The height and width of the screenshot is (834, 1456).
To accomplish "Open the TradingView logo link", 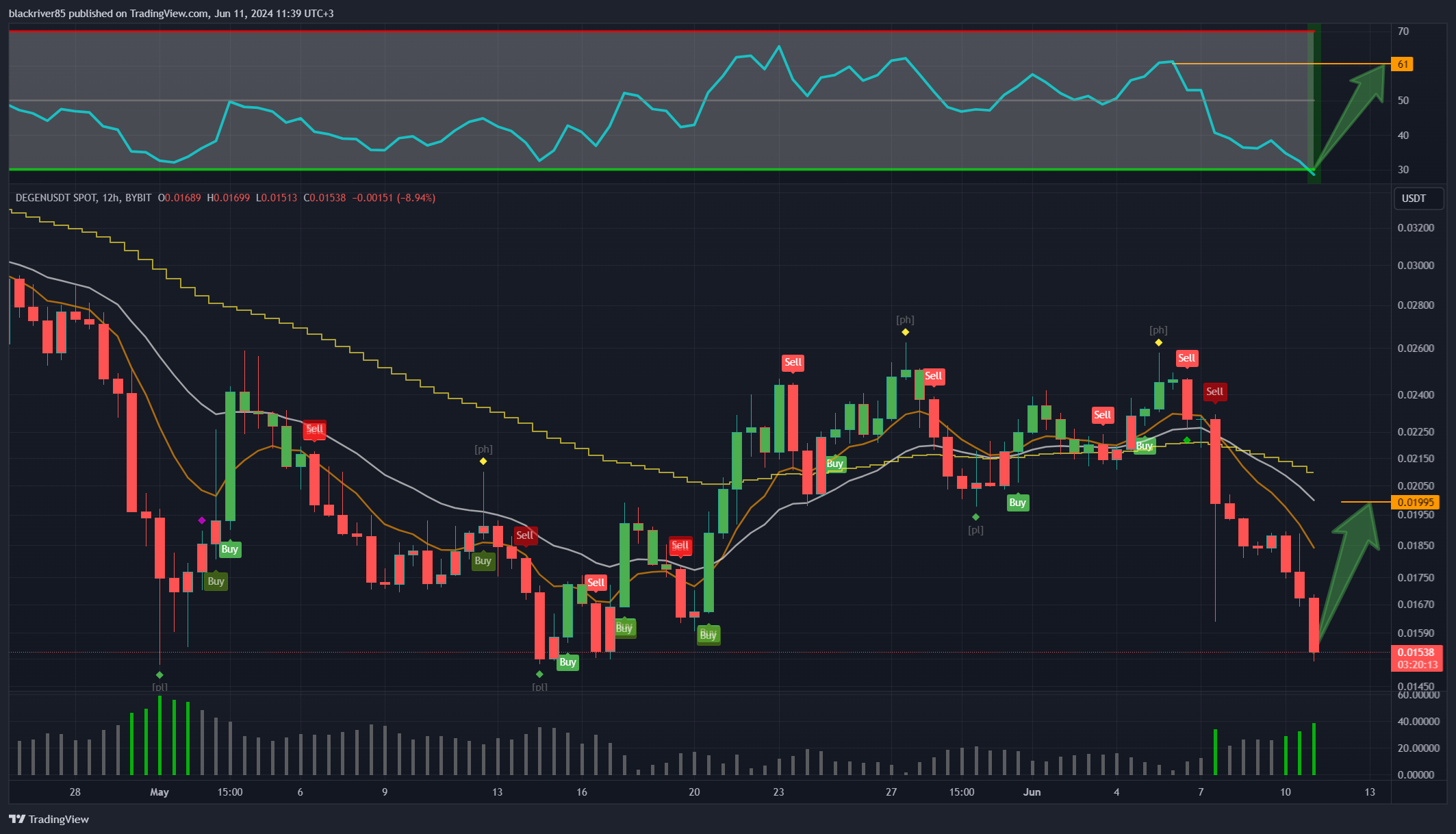I will click(49, 819).
